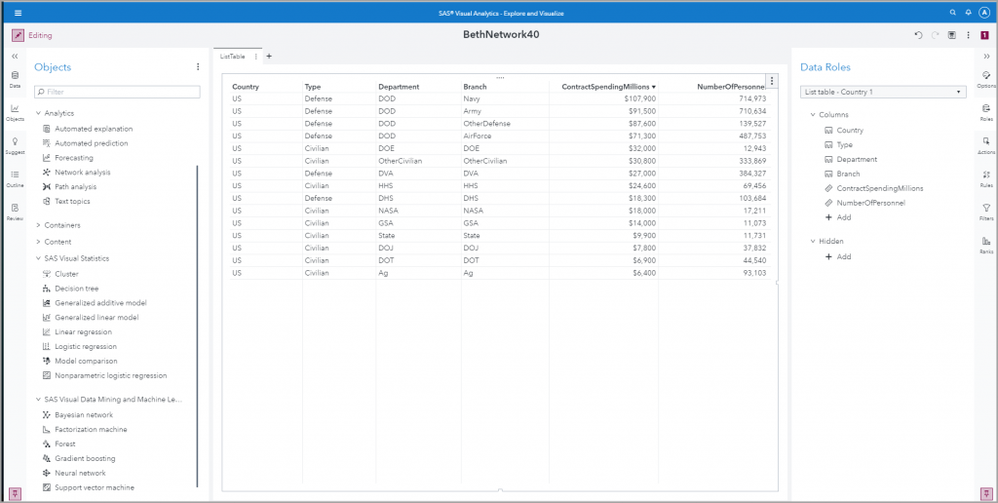Select the Cluster object
This screenshot has height=503, width=998.
(x=66, y=274)
